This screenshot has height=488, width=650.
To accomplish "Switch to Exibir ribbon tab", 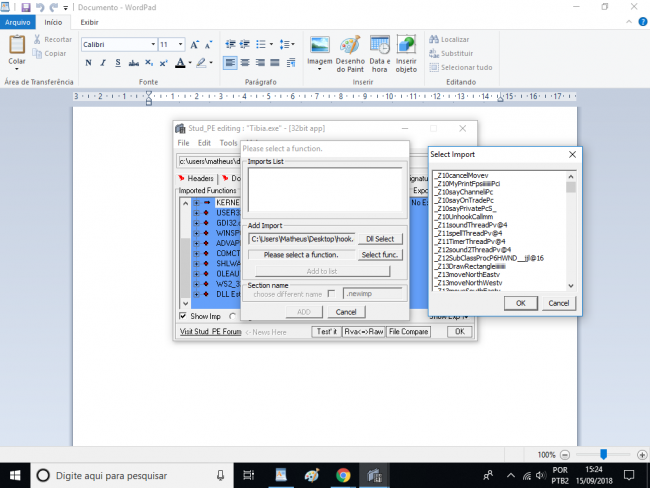I will [x=89, y=22].
